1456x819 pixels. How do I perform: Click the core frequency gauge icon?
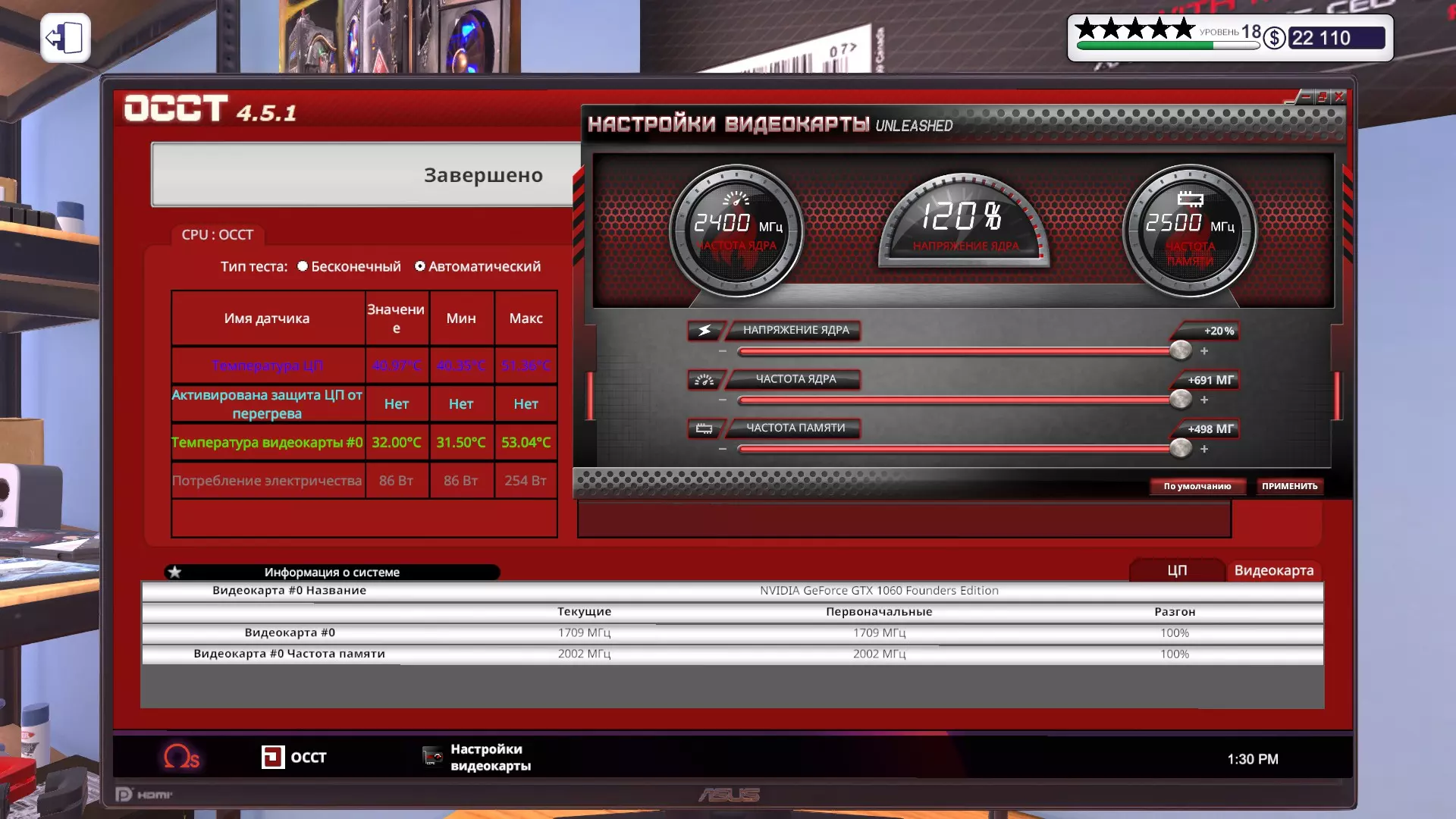[x=704, y=380]
